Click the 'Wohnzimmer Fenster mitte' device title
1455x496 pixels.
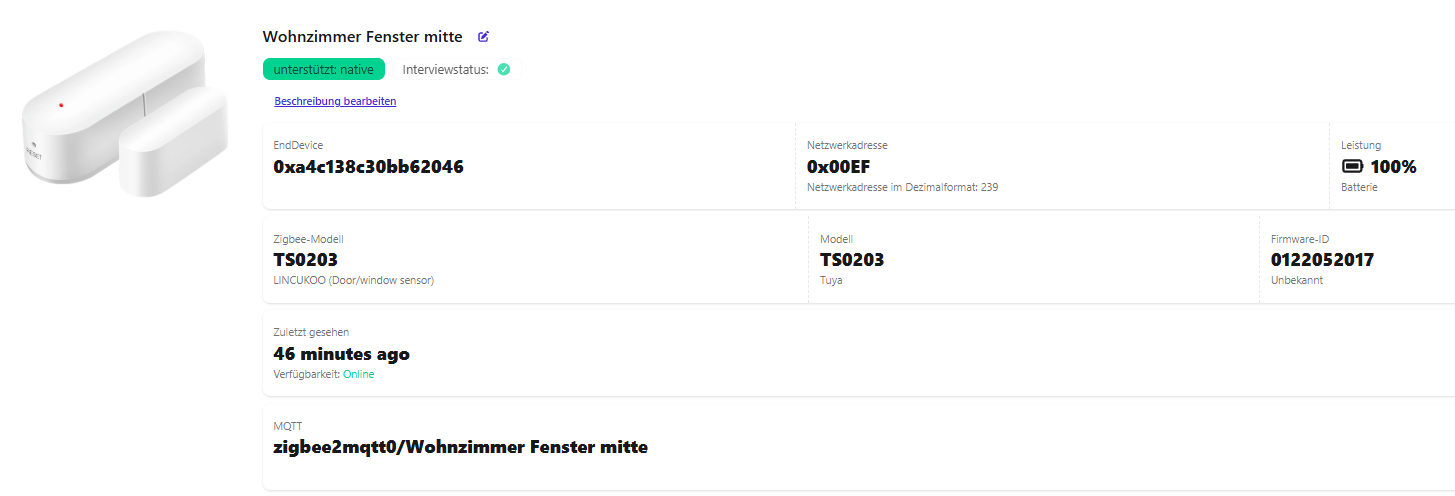tap(362, 37)
